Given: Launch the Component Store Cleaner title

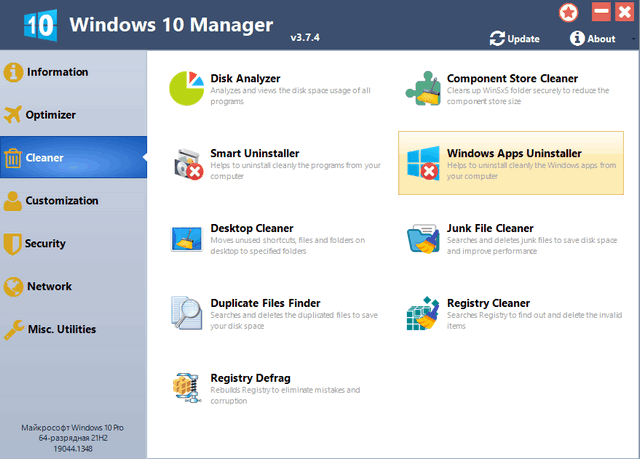Looking at the screenshot, I should click(512, 78).
